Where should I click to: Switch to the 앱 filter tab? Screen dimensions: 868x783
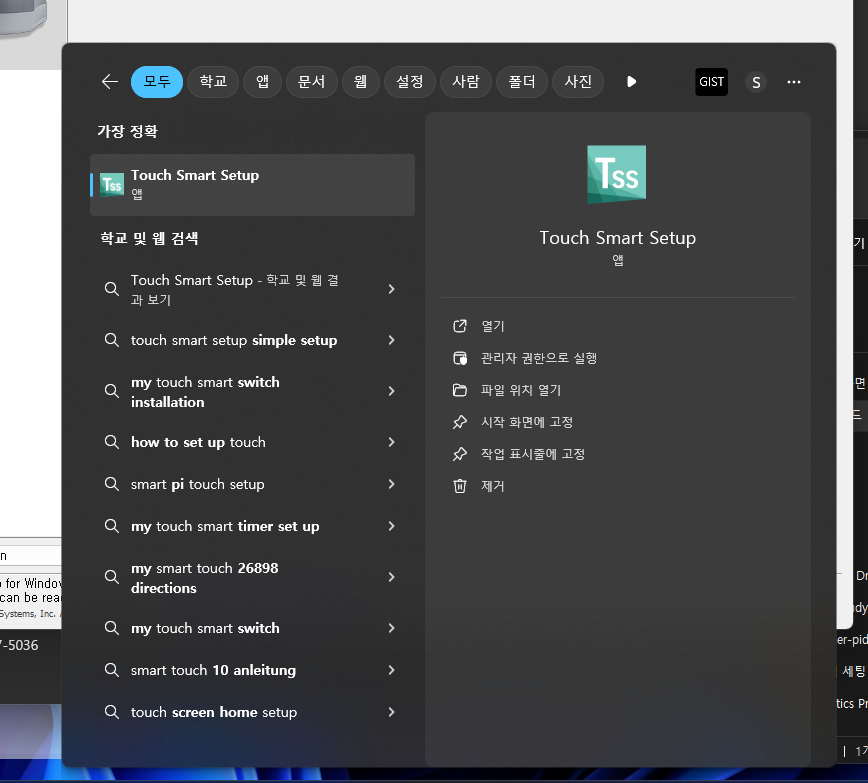[262, 82]
